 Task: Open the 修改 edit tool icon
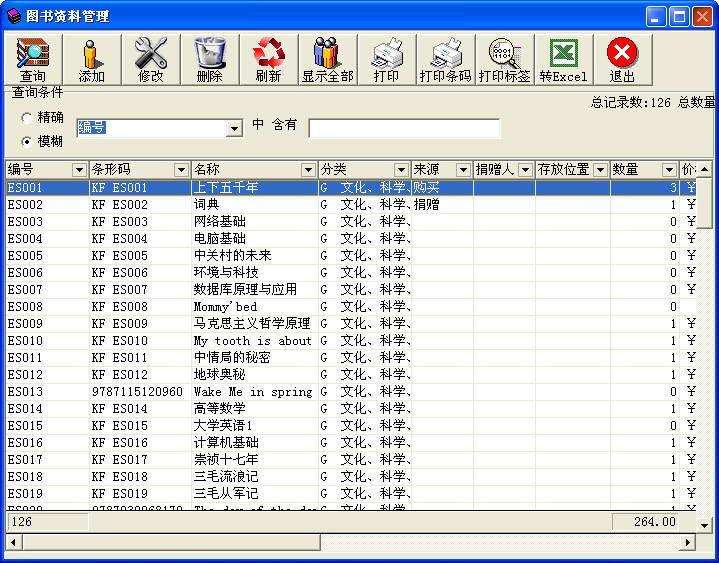click(151, 60)
